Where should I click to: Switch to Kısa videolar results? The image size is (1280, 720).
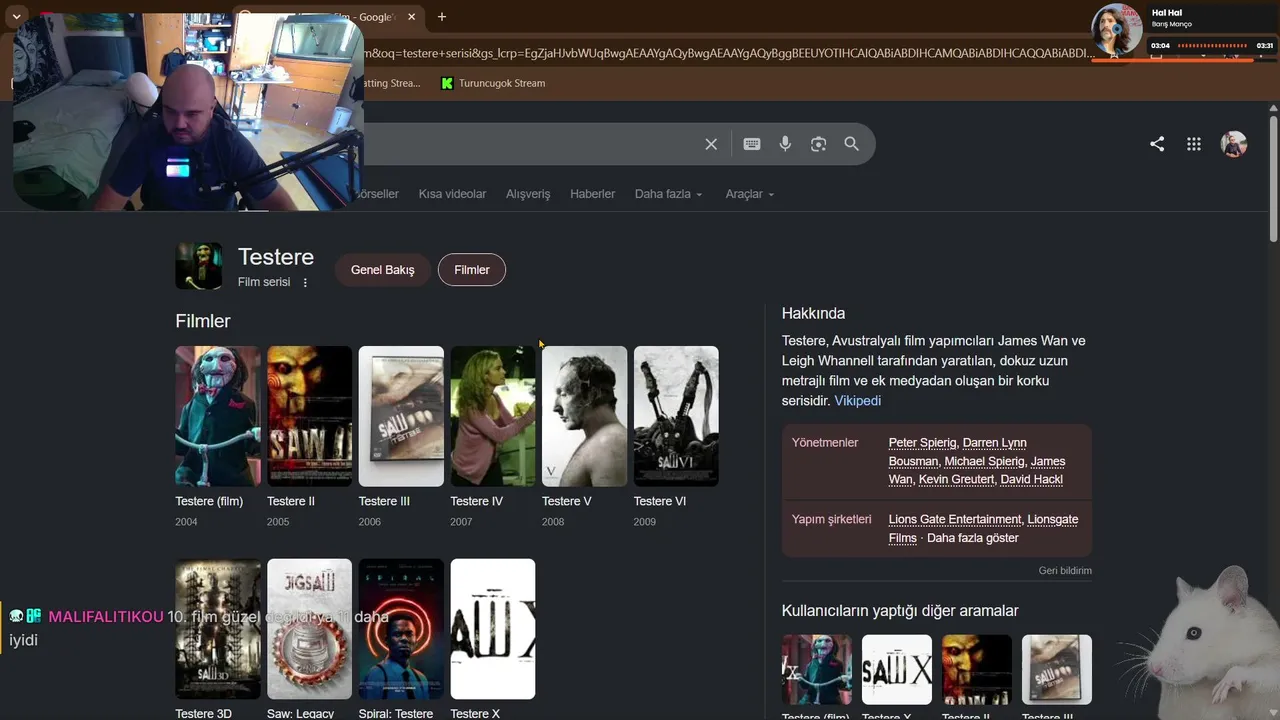[x=452, y=194]
